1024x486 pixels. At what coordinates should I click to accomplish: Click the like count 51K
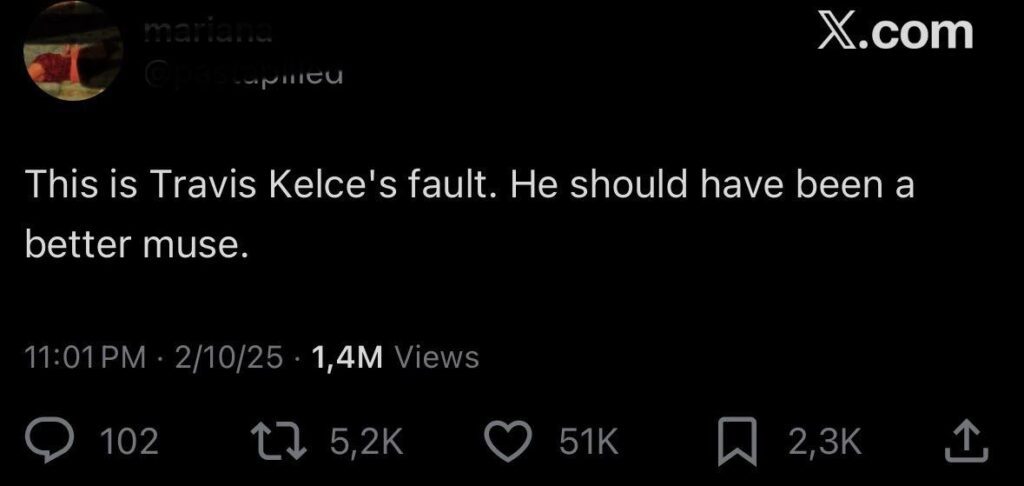[x=577, y=441]
